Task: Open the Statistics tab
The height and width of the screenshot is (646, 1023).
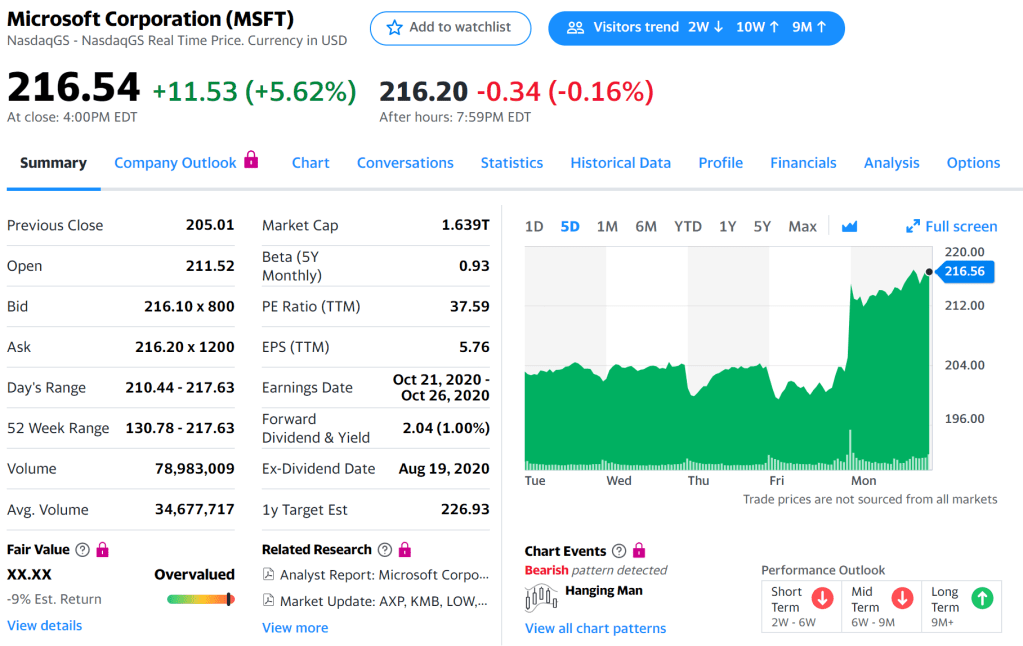Action: [511, 163]
